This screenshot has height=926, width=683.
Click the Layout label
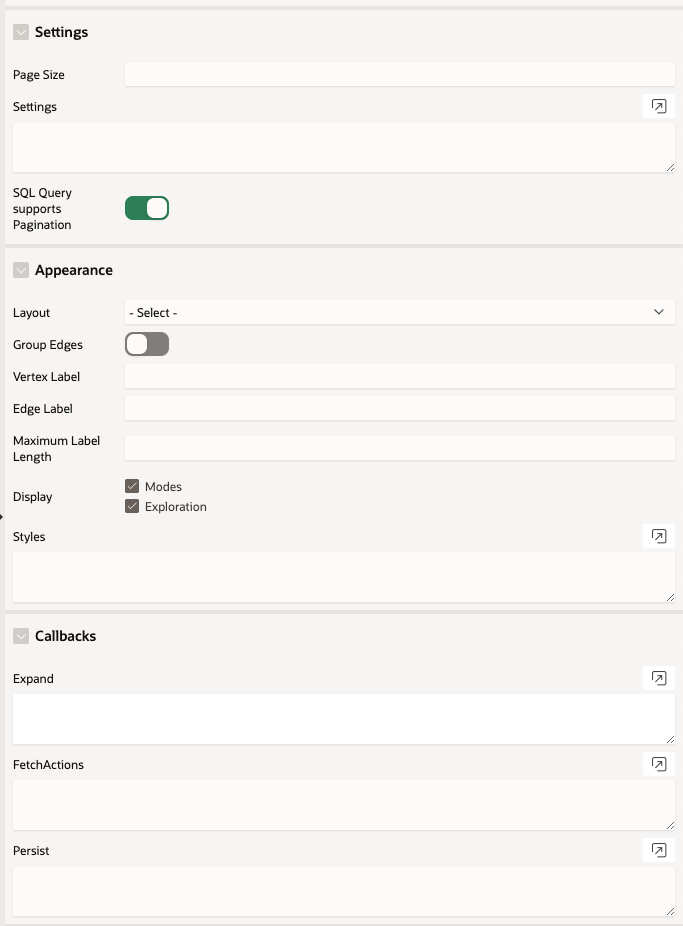point(31,313)
